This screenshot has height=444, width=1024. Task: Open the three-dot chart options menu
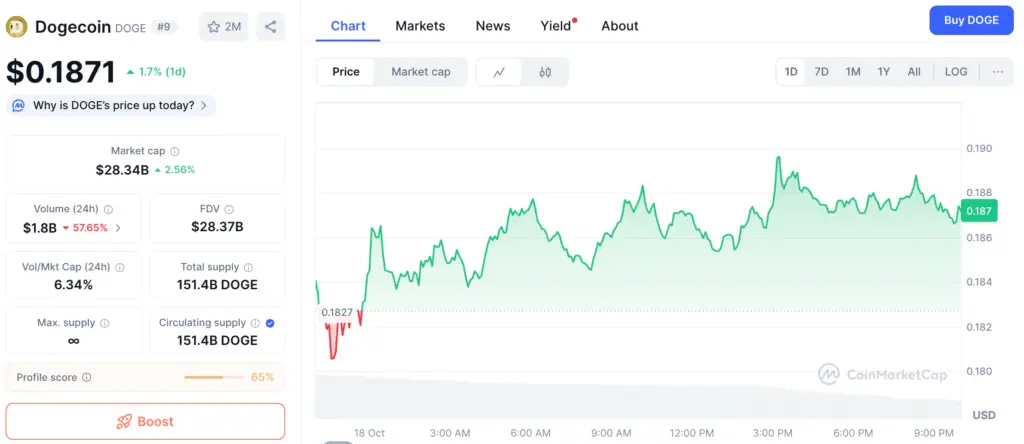997,72
